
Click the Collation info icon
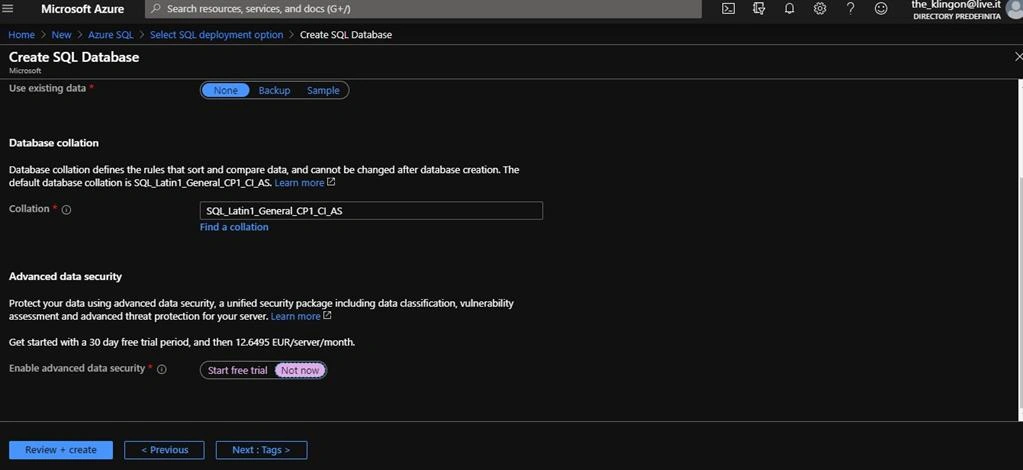pyautogui.click(x=66, y=210)
